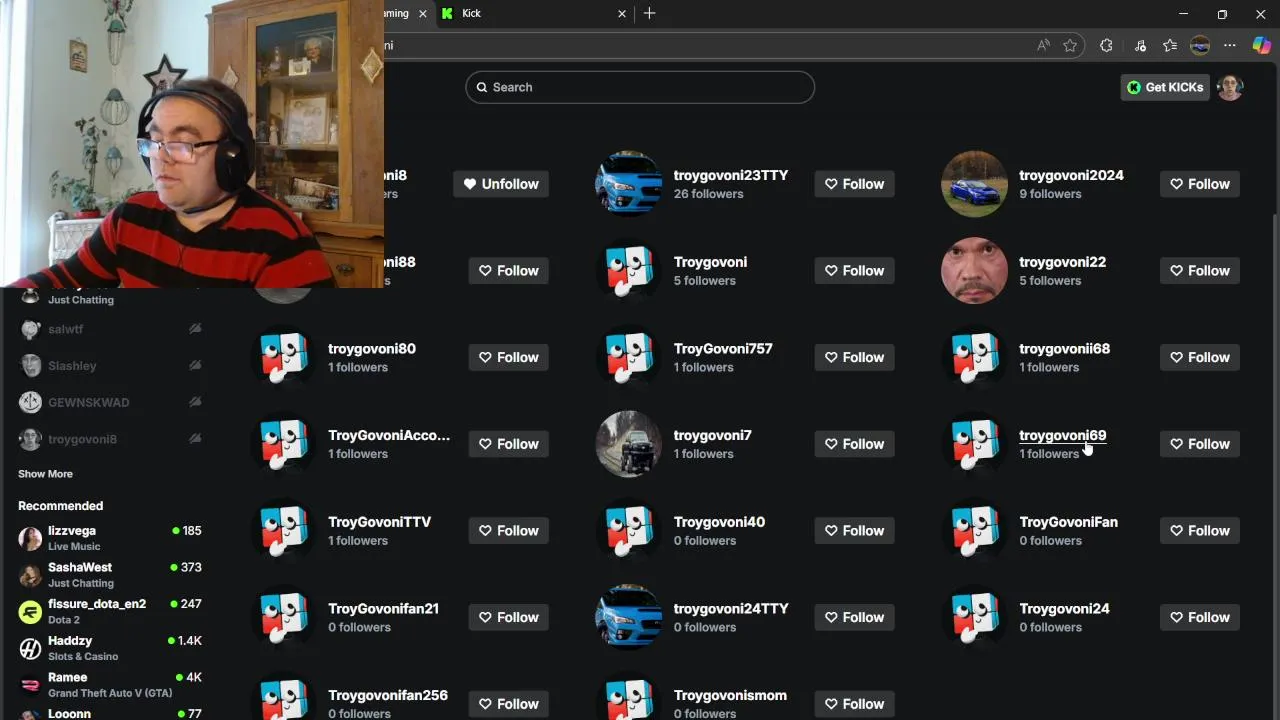Image resolution: width=1280 pixels, height=720 pixels.
Task: Open troygovoni22 face avatar
Action: 974,271
